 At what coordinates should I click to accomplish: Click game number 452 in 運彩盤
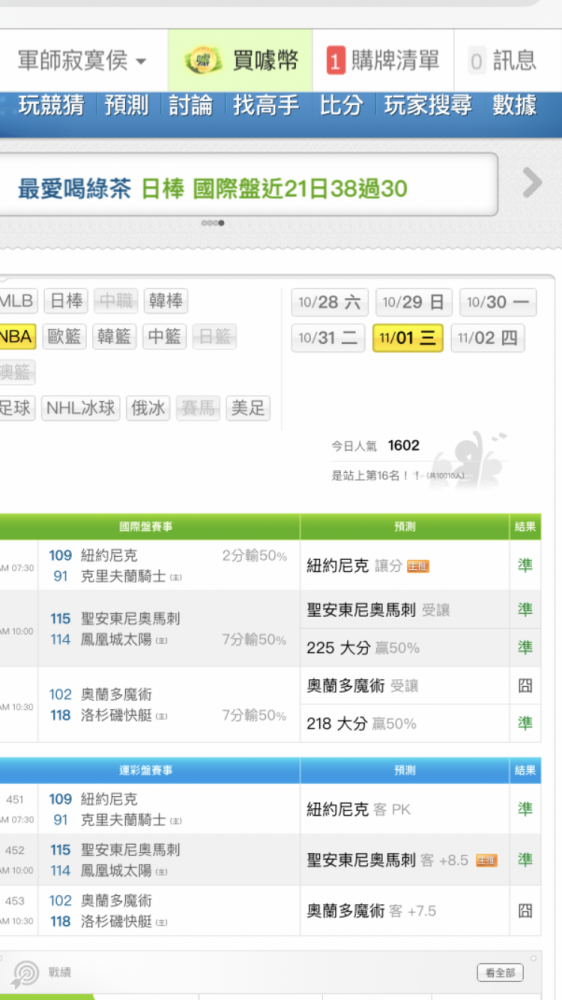15,850
